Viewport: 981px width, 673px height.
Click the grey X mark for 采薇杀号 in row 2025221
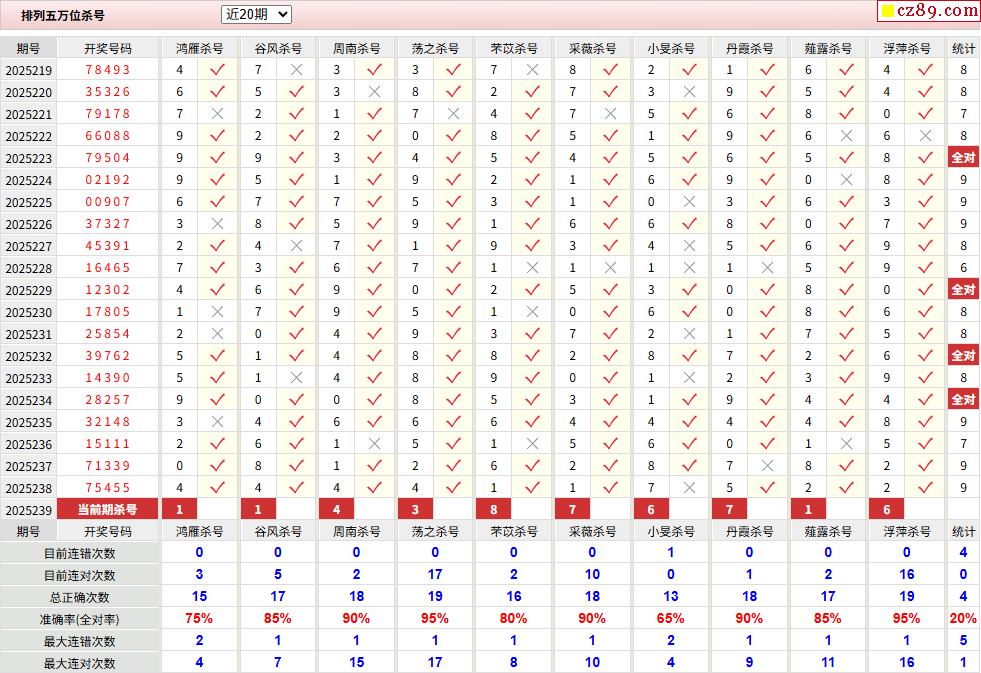[x=611, y=114]
